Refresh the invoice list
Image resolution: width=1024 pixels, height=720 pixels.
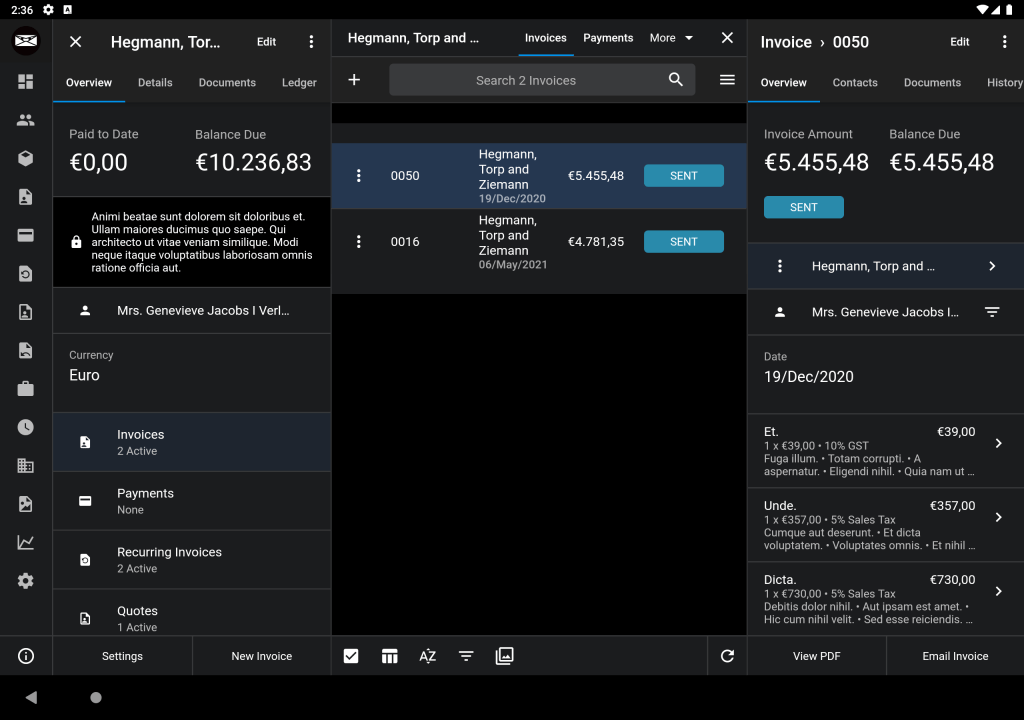click(727, 656)
